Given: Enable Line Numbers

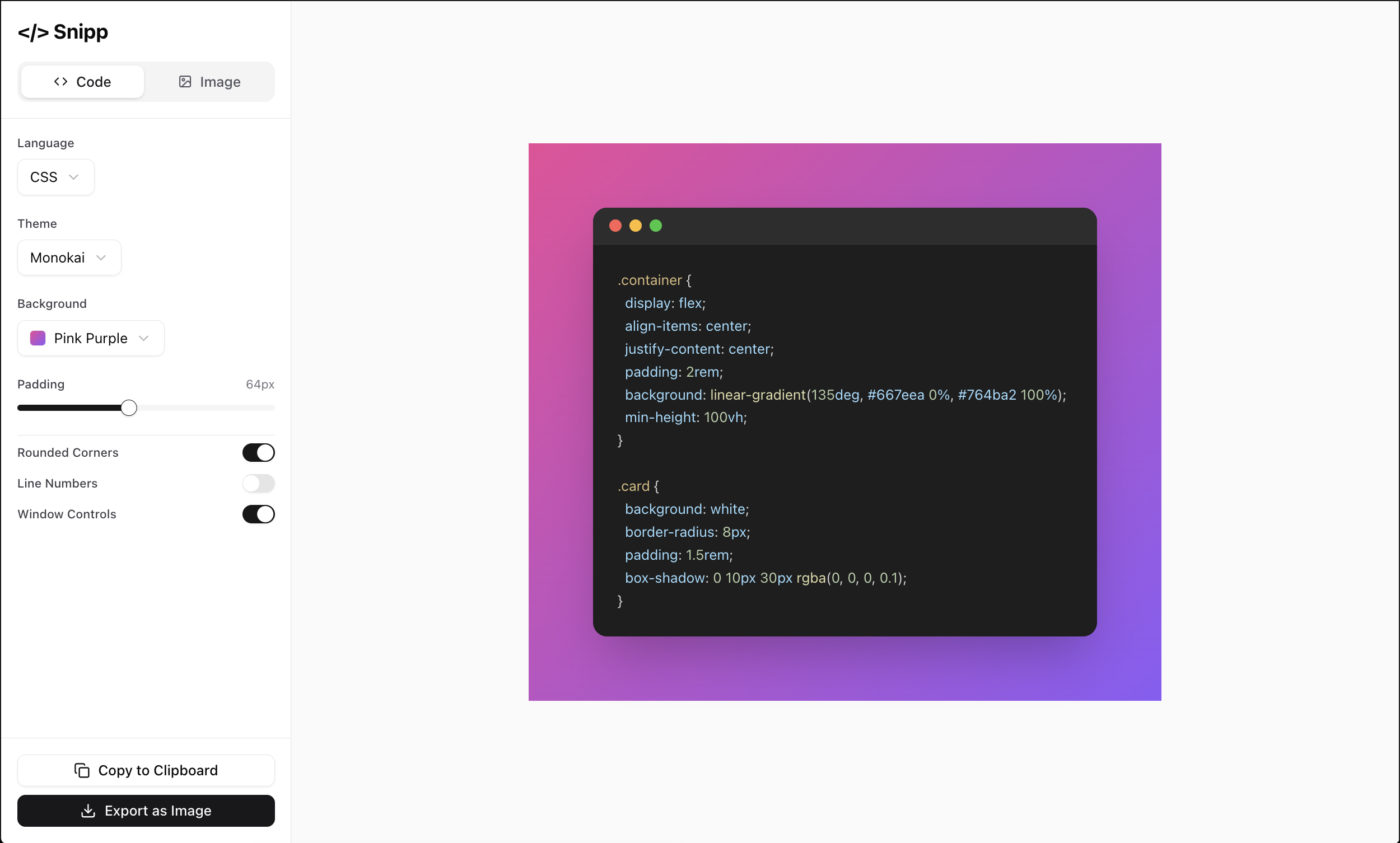Looking at the screenshot, I should pyautogui.click(x=259, y=484).
